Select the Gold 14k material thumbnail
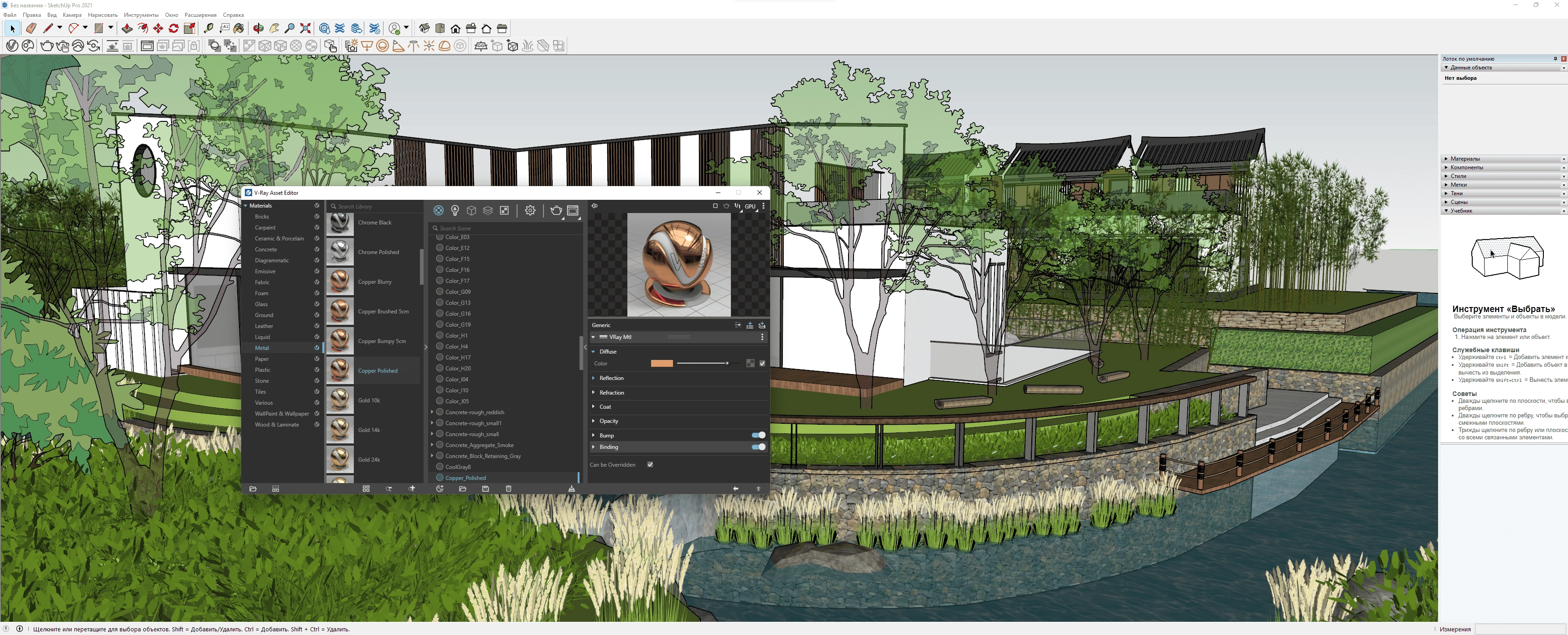This screenshot has height=635, width=1568. (340, 430)
